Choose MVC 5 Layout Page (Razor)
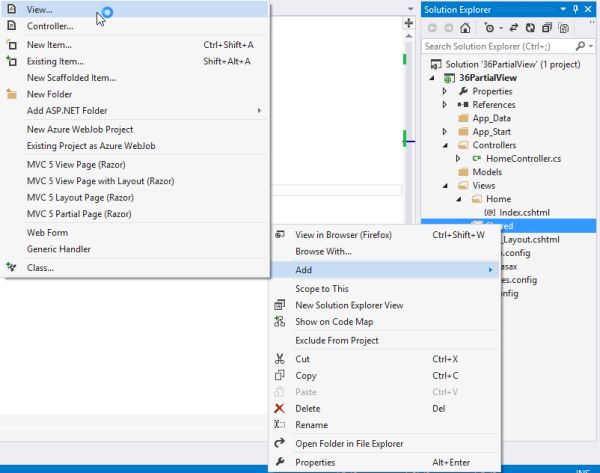600x473 pixels. (135, 197)
